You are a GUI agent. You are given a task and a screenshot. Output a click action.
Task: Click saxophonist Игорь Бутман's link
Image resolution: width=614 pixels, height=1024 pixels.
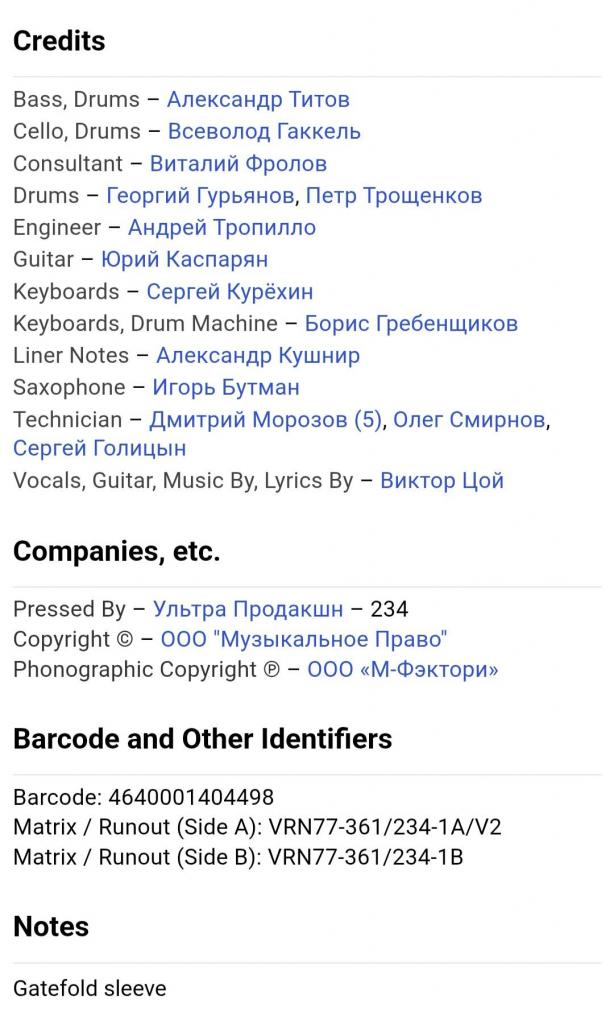click(x=226, y=387)
